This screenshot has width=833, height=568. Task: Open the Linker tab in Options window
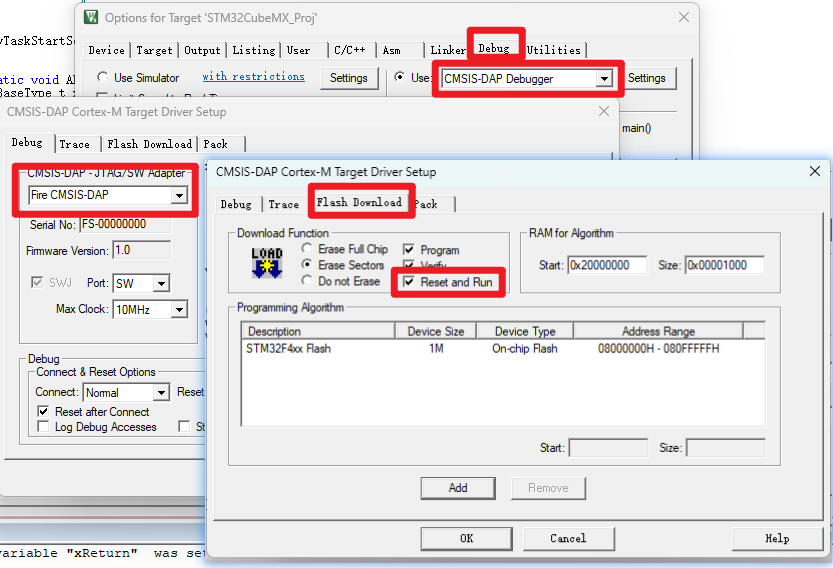pos(447,50)
